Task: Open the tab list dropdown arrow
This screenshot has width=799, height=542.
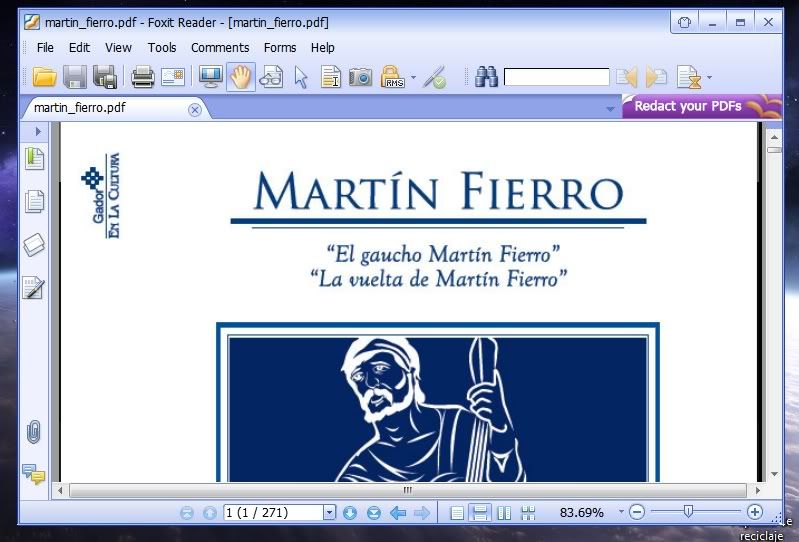Action: pyautogui.click(x=610, y=109)
